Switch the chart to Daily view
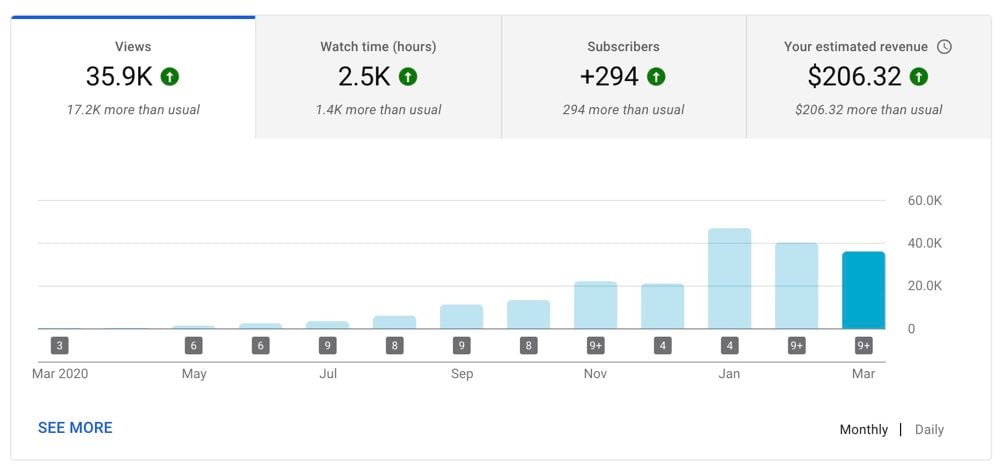Image resolution: width=1000 pixels, height=473 pixels. pyautogui.click(x=929, y=429)
